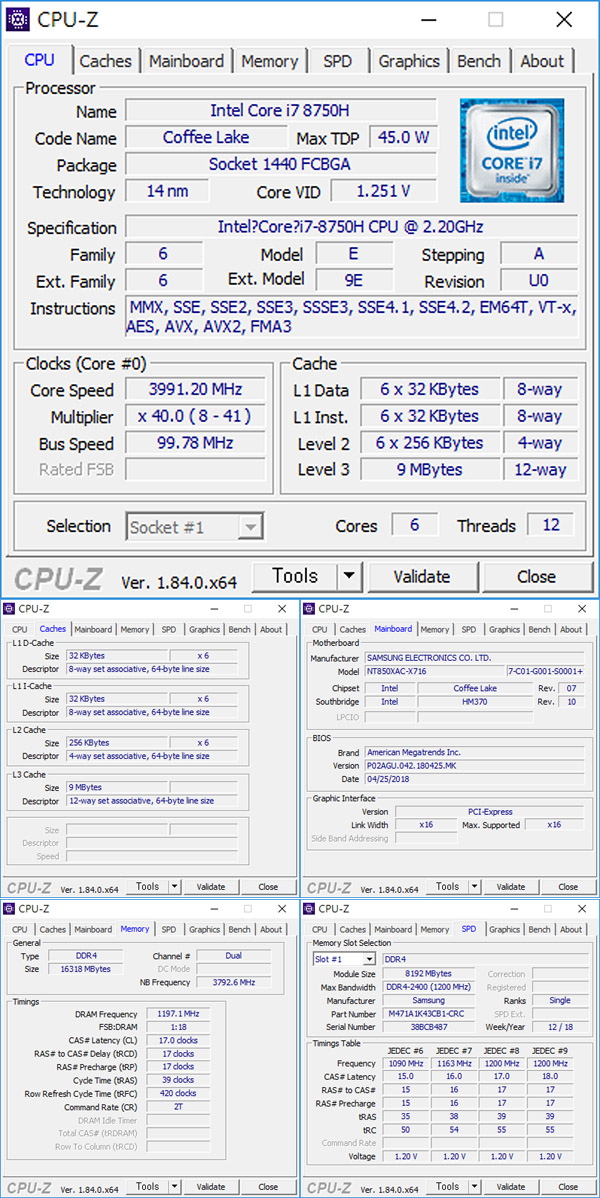Click the NB Frequency value 3792.6 MHz
600x1198 pixels.
tap(233, 982)
